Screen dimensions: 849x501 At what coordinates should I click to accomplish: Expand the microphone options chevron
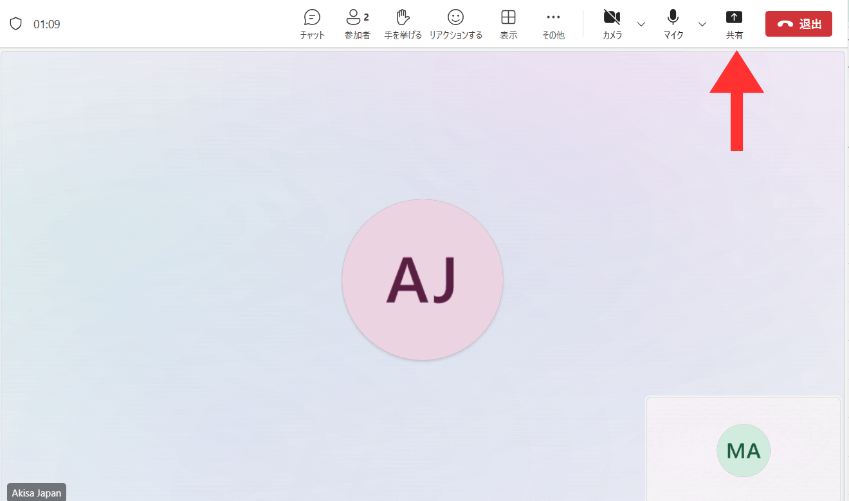click(x=702, y=24)
